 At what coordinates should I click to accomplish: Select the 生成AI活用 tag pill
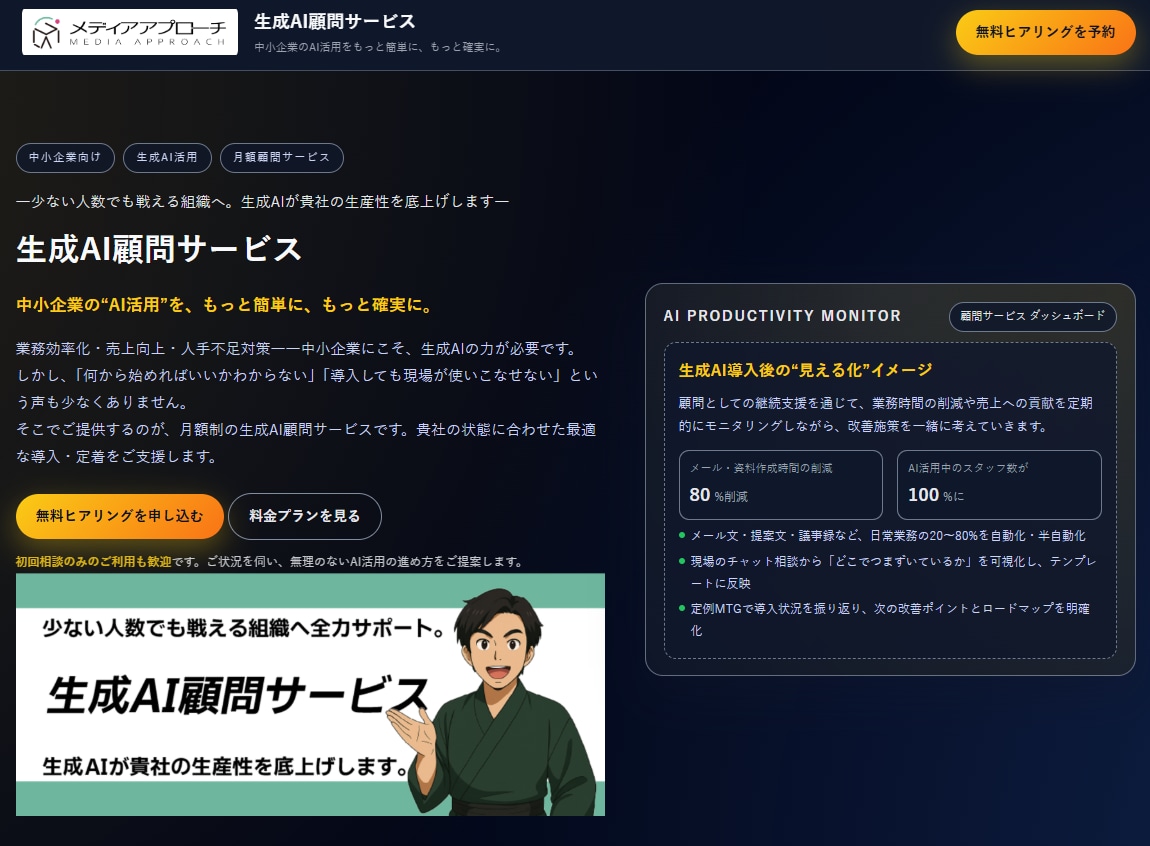pyautogui.click(x=167, y=158)
